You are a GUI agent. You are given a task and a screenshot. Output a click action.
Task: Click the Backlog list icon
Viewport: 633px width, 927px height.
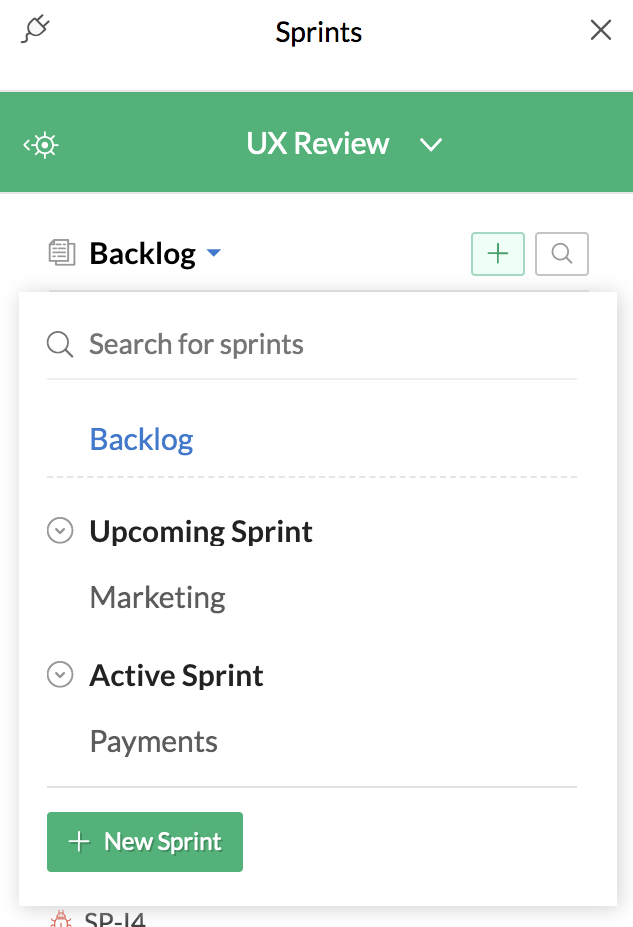click(62, 253)
